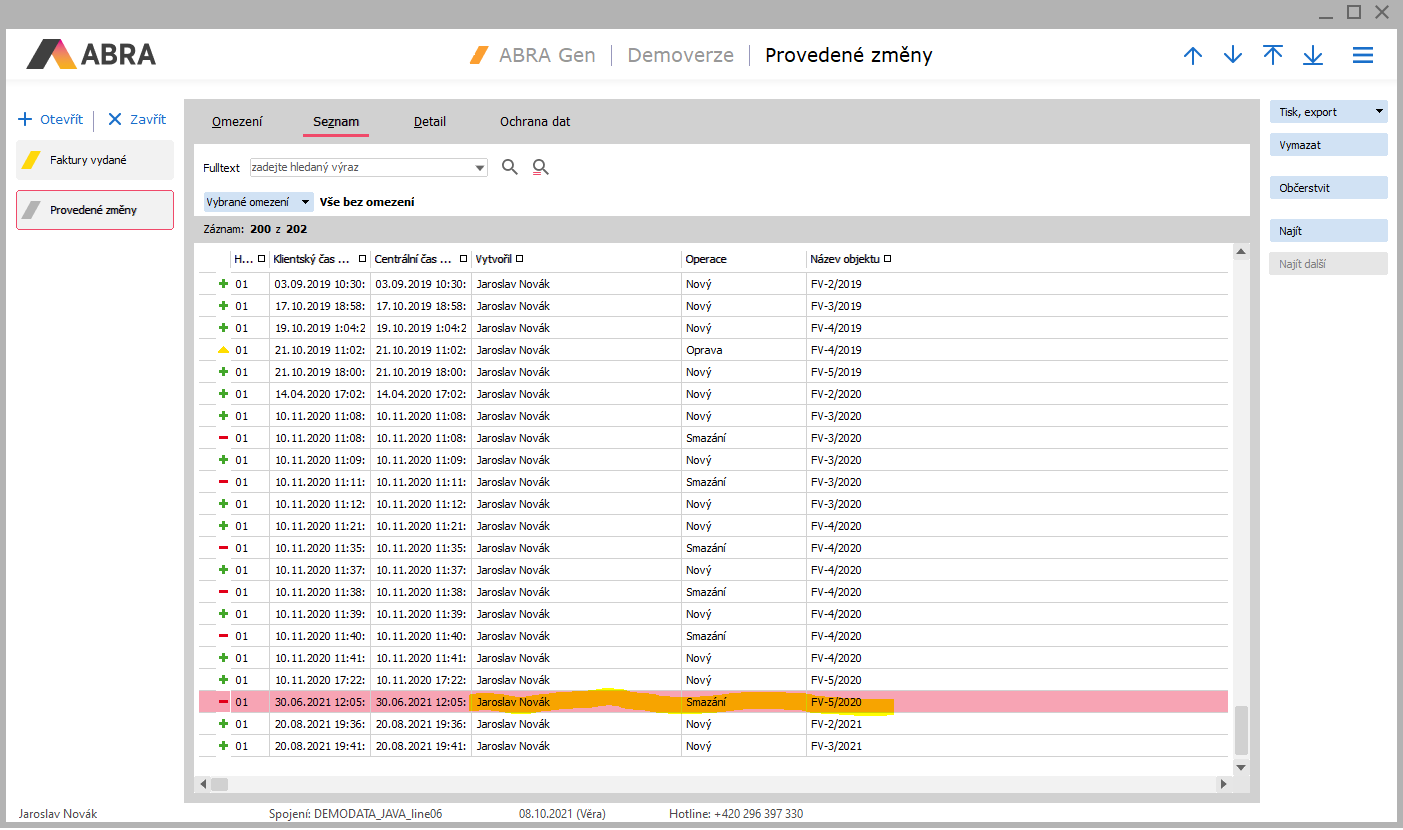Click the vertical scrollbar thumb in the list

[x=1241, y=730]
